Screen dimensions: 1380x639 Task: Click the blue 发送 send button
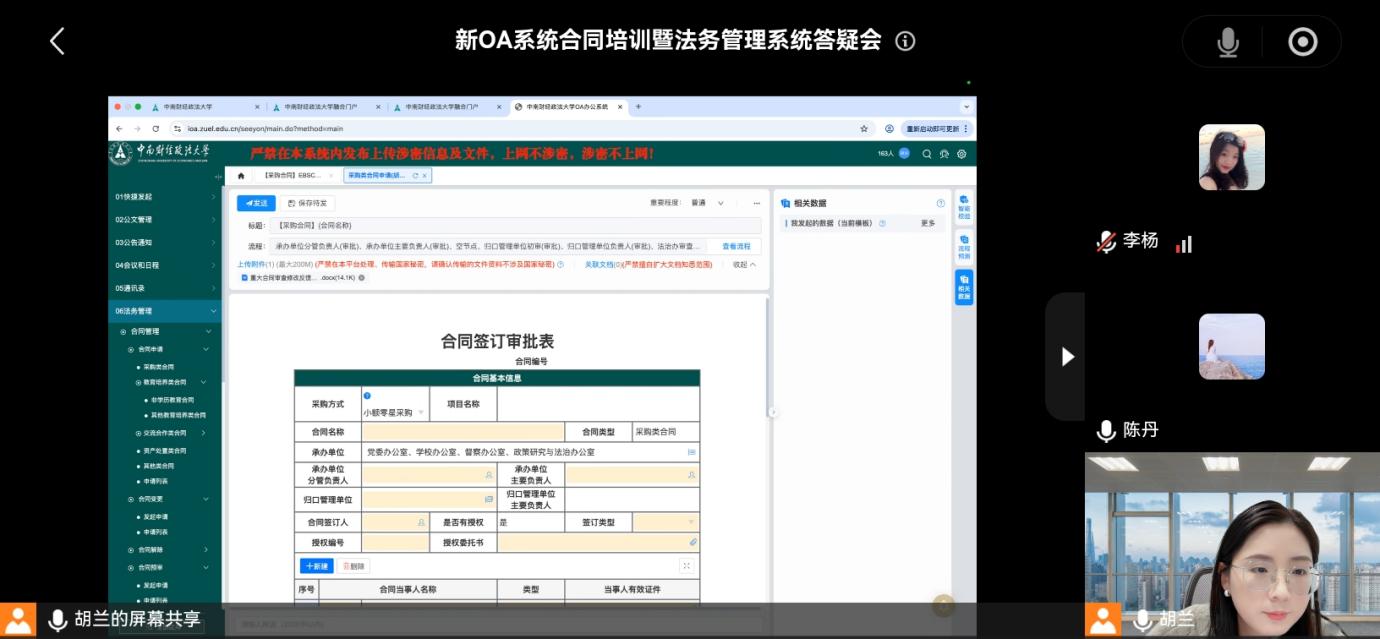[256, 203]
